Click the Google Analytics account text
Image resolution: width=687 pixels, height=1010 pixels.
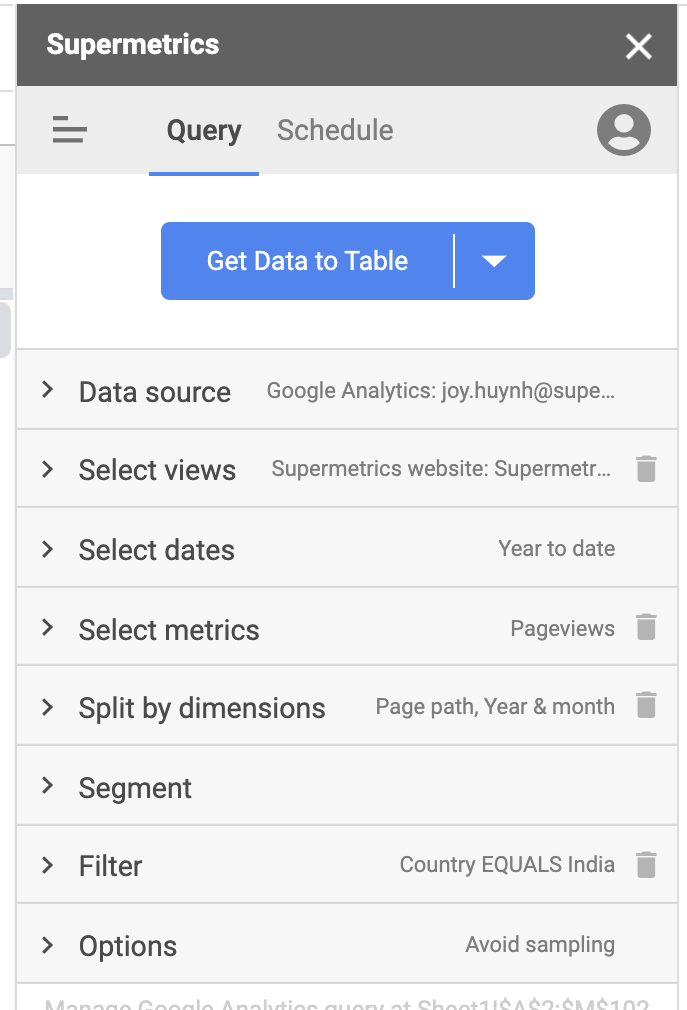coord(440,391)
